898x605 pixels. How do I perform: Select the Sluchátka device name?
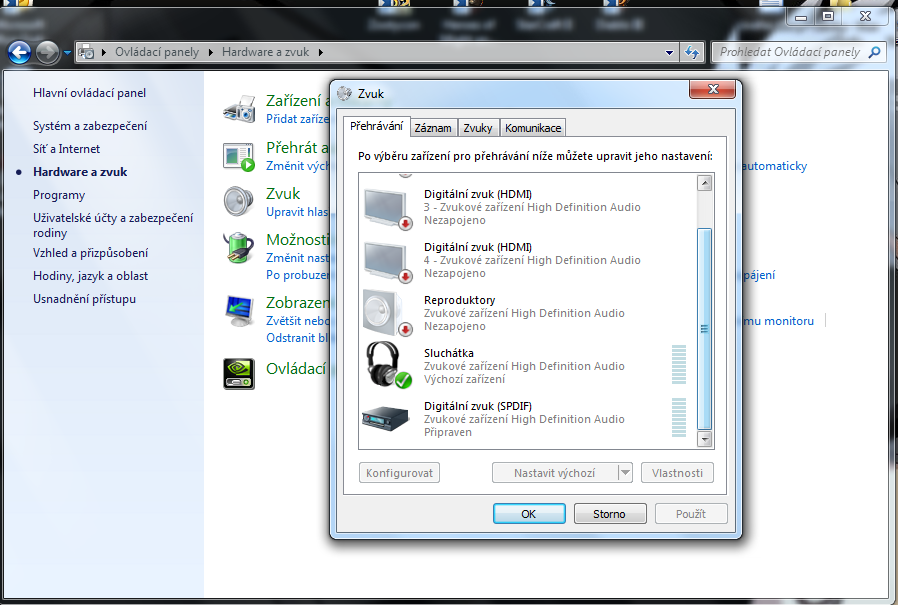[x=448, y=353]
